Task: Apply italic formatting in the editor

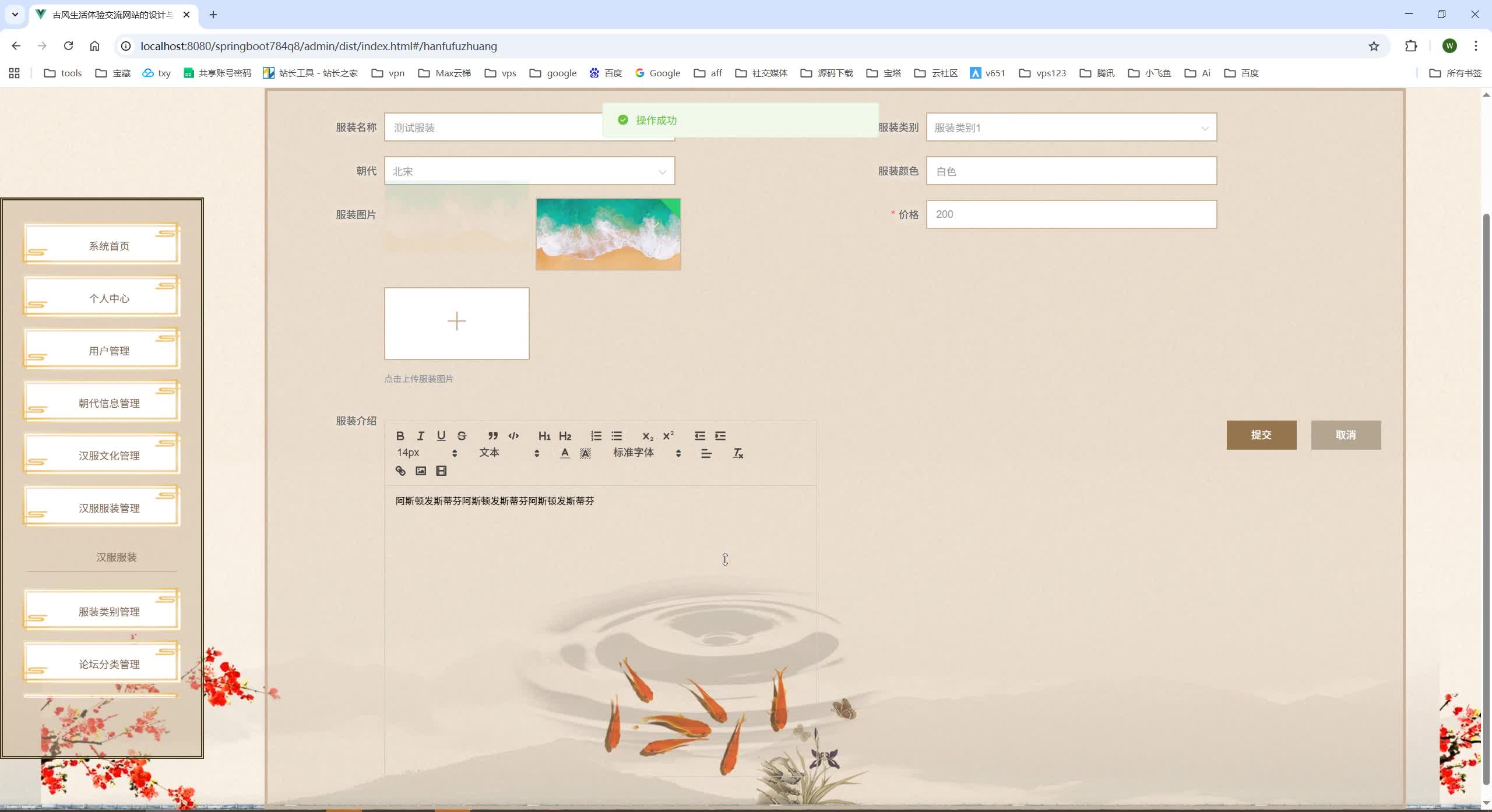Action: click(x=420, y=436)
